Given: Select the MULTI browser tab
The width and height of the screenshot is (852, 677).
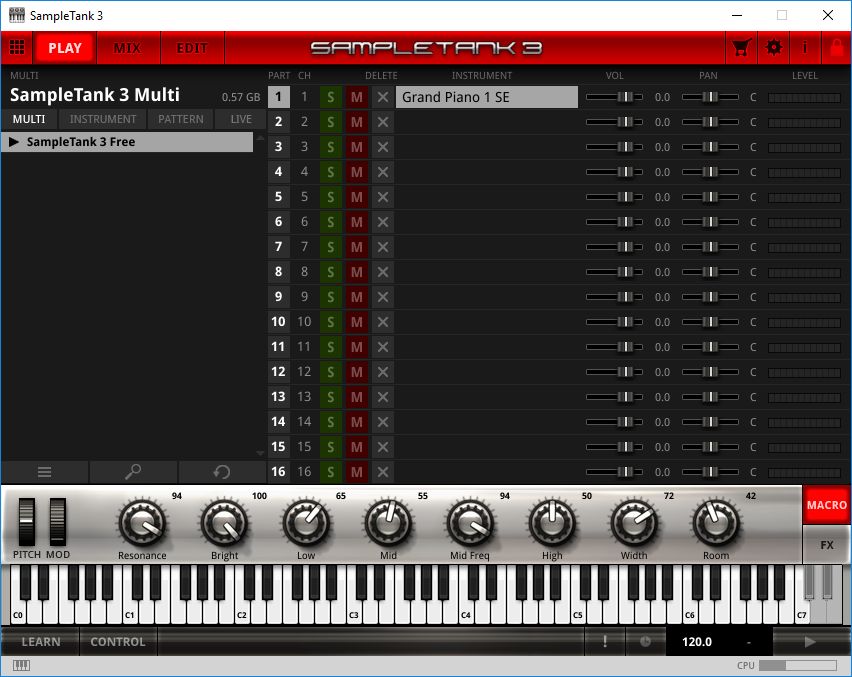Looking at the screenshot, I should click(x=29, y=119).
